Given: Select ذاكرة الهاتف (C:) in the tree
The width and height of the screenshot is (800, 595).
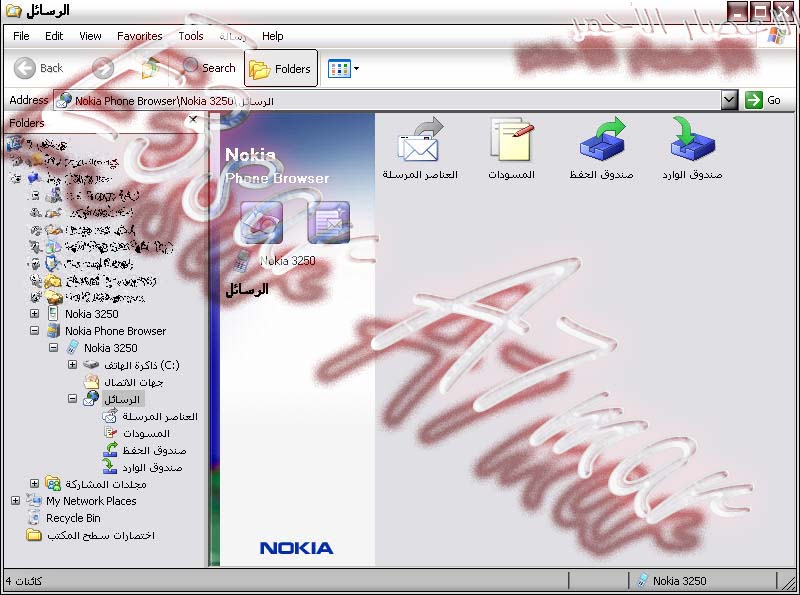Looking at the screenshot, I should pos(142,365).
